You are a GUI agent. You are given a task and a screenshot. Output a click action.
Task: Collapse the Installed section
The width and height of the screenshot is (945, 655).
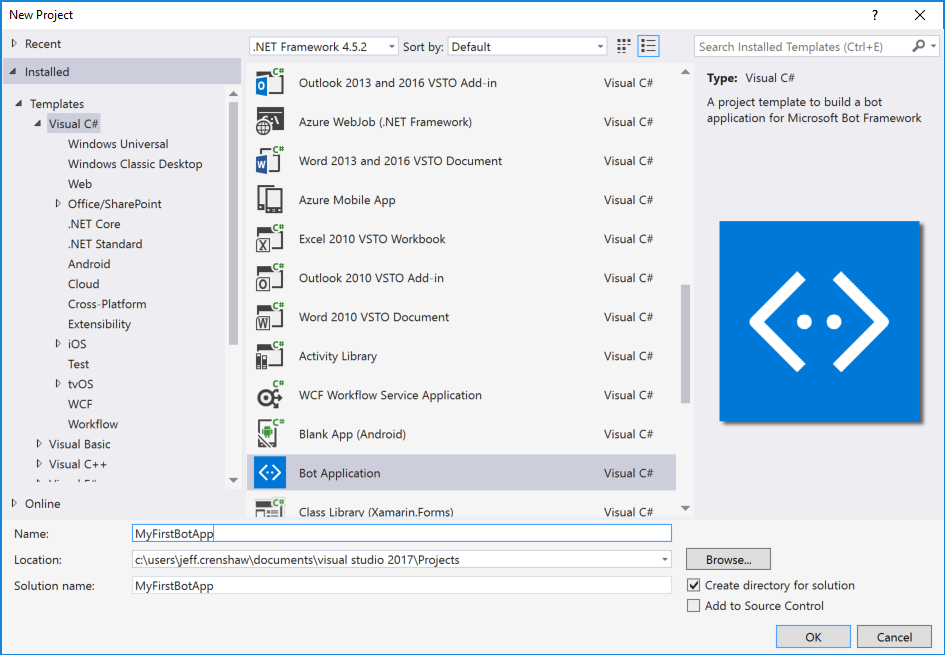pyautogui.click(x=13, y=72)
